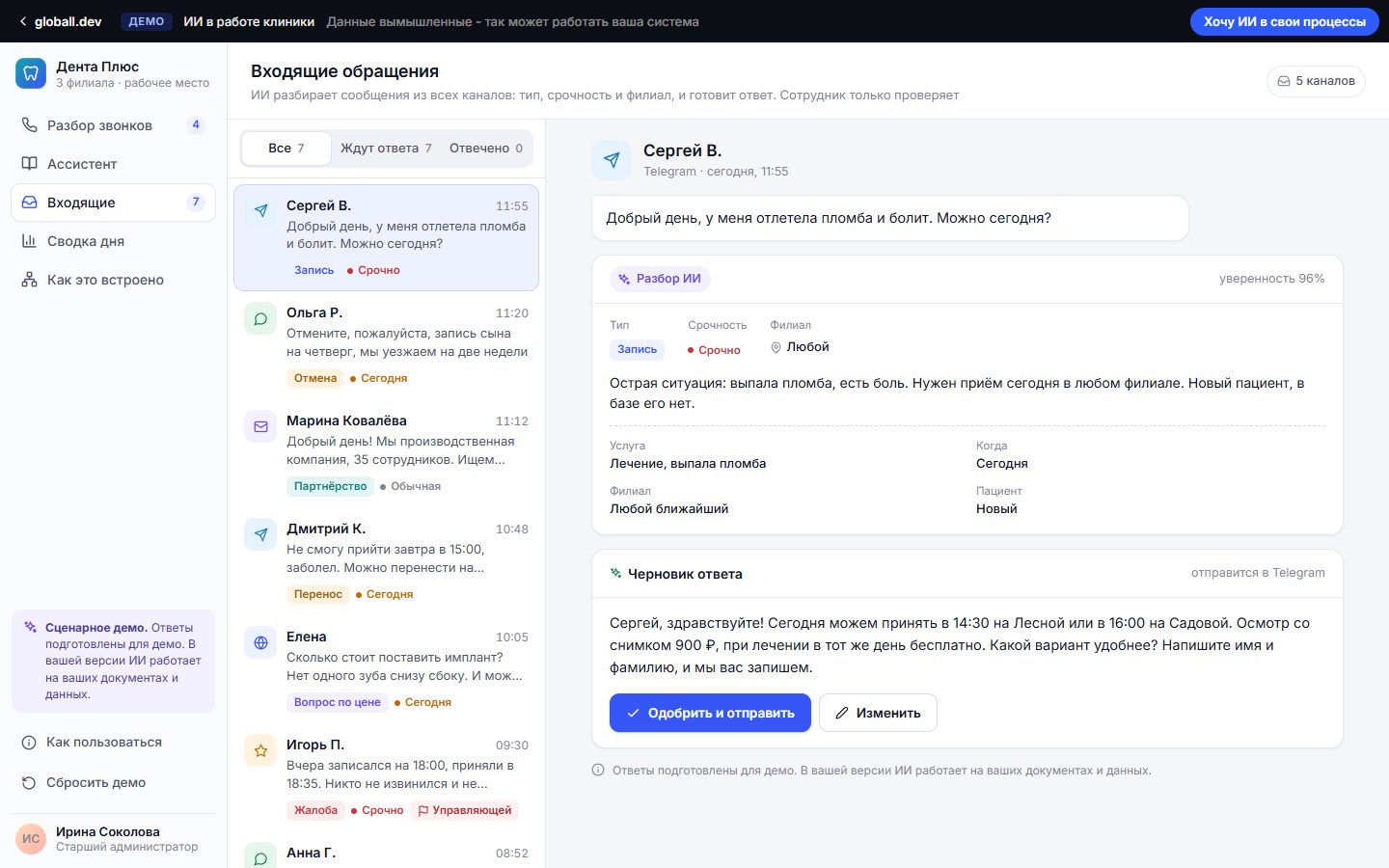1389x868 pixels.
Task: Open the 5 каналов channels button
Action: pos(1316,81)
